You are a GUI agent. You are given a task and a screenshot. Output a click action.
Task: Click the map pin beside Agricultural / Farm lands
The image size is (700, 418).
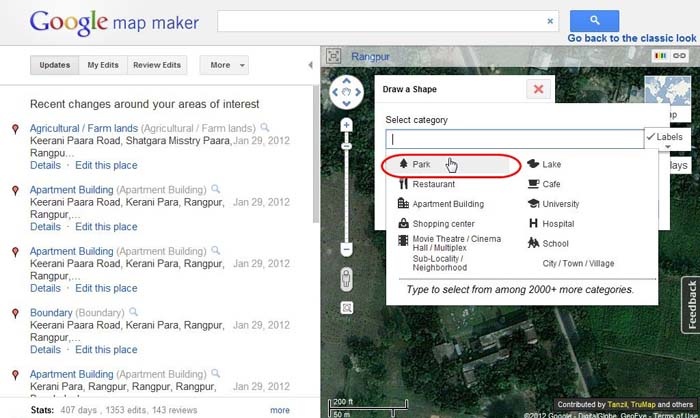click(15, 129)
